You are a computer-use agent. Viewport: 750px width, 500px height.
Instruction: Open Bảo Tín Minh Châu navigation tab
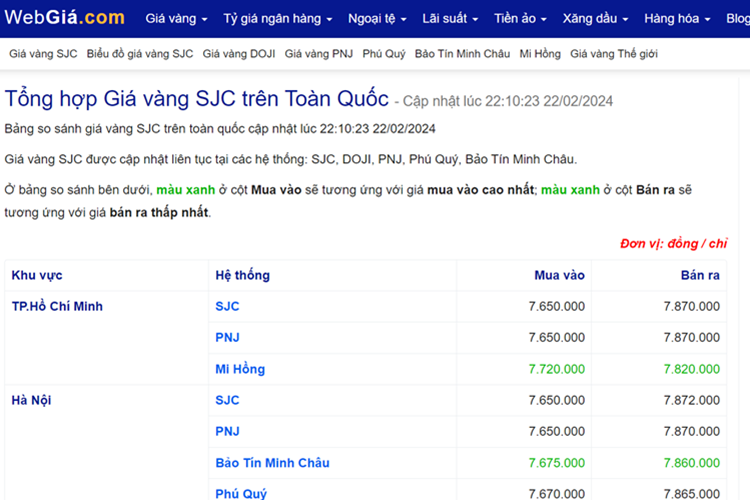(462, 54)
